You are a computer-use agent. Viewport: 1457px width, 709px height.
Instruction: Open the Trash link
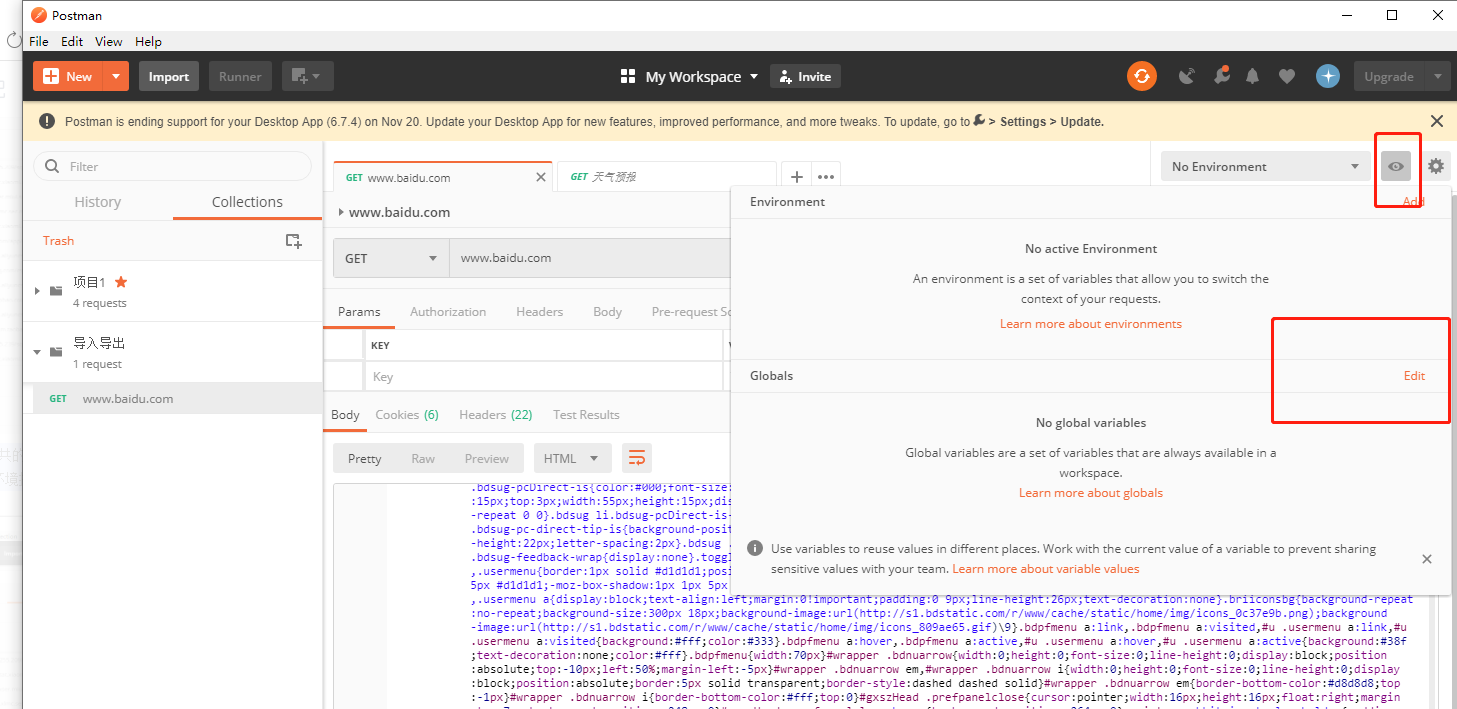pos(58,241)
